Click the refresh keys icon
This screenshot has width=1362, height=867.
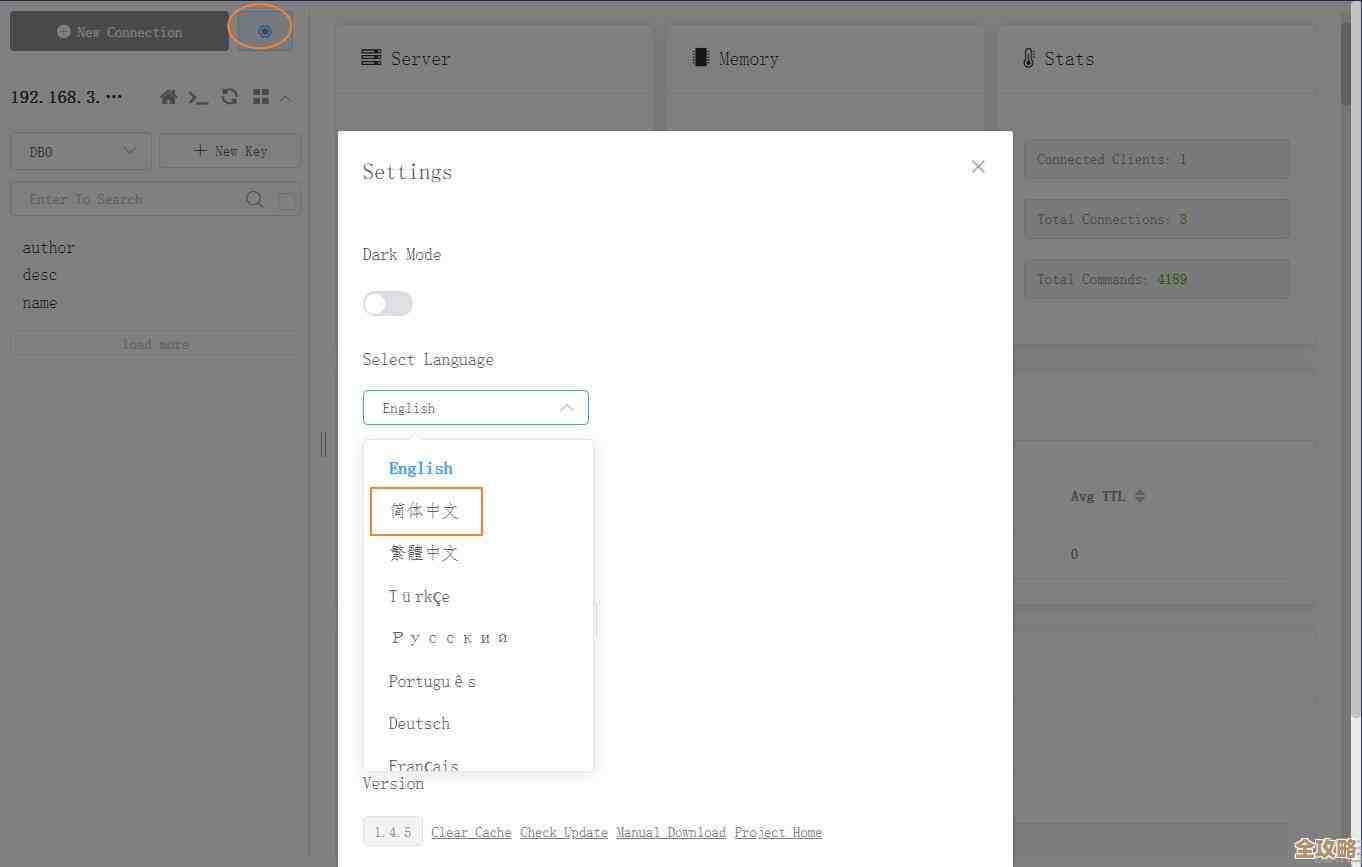point(229,97)
